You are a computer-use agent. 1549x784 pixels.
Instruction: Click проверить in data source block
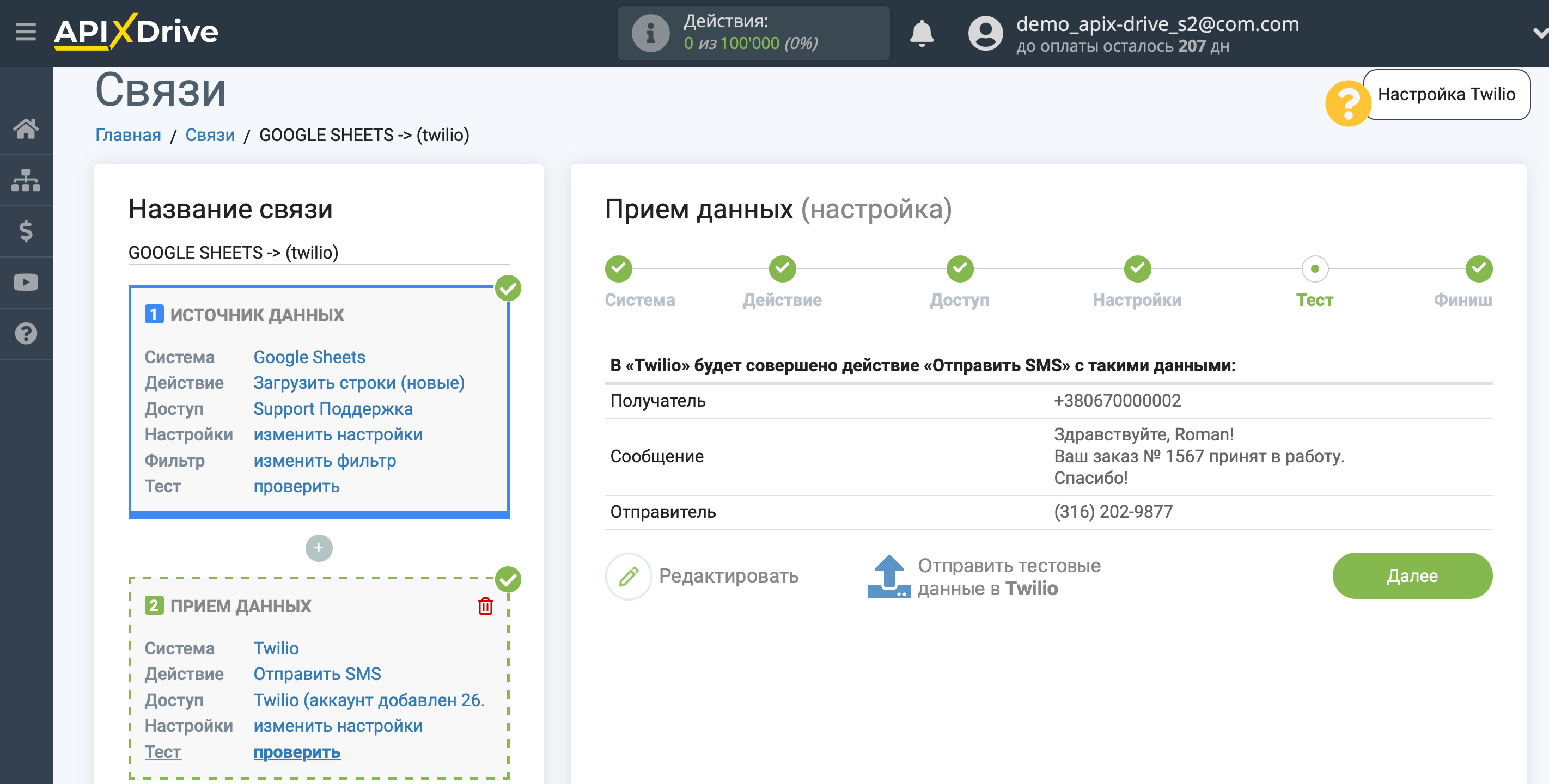296,486
